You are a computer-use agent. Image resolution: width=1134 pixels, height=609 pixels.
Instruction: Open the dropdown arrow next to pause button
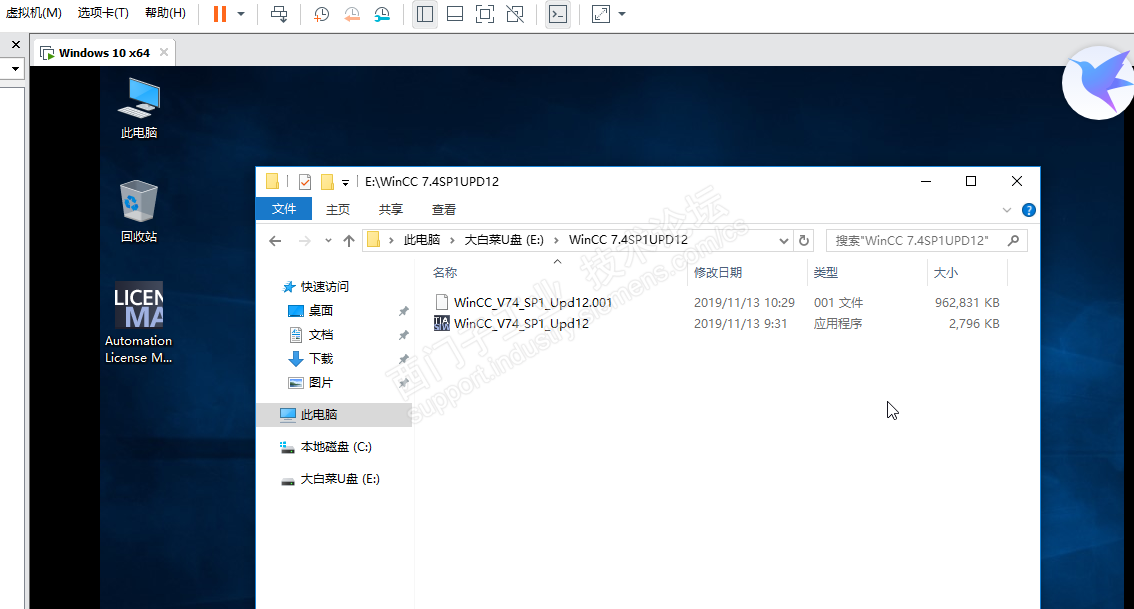coord(241,14)
